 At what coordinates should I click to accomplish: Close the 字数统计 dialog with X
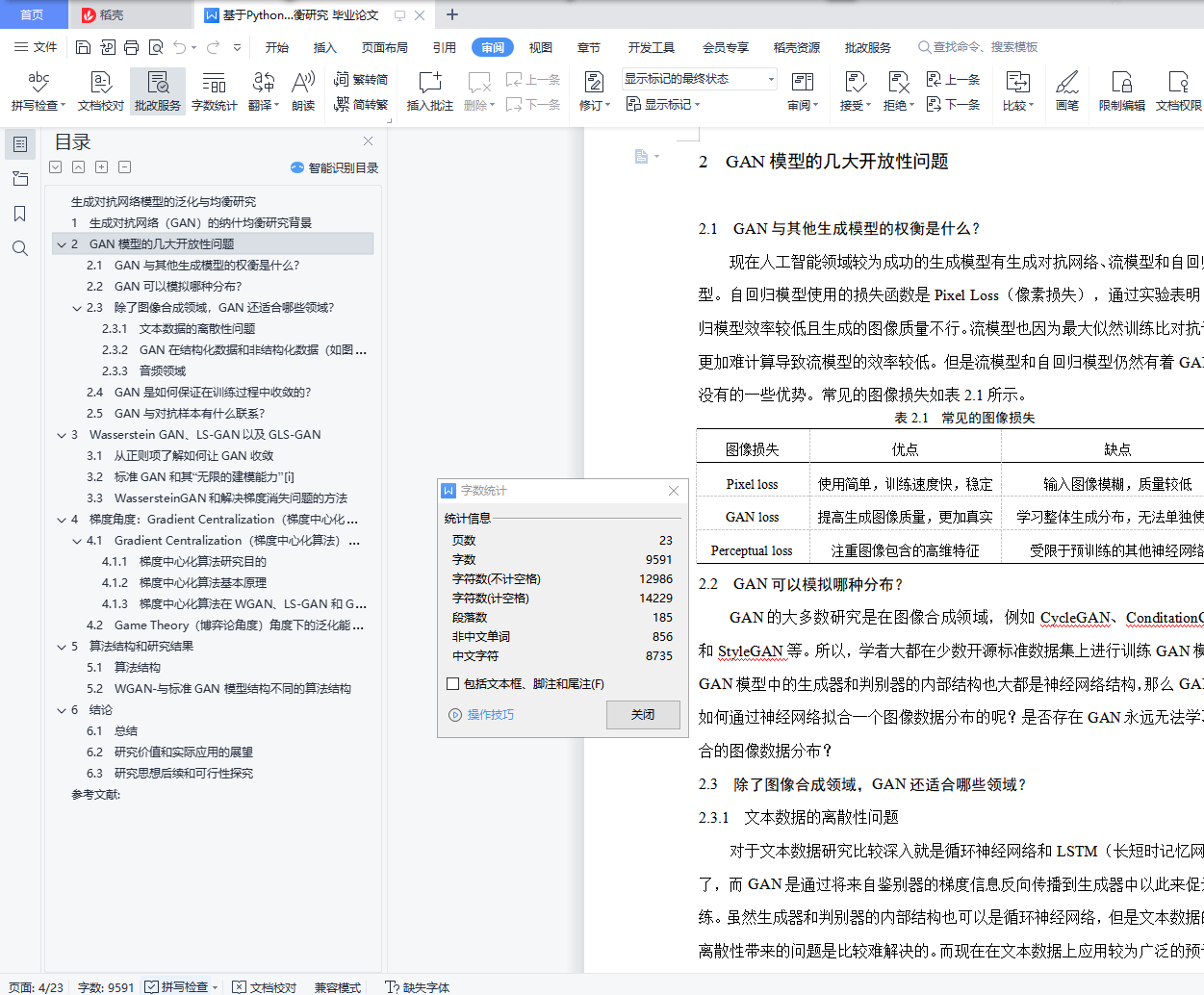tap(674, 491)
